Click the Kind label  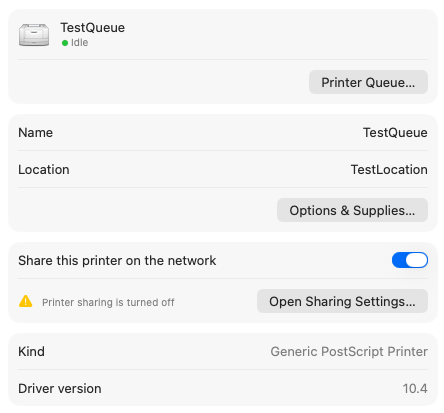click(x=31, y=351)
